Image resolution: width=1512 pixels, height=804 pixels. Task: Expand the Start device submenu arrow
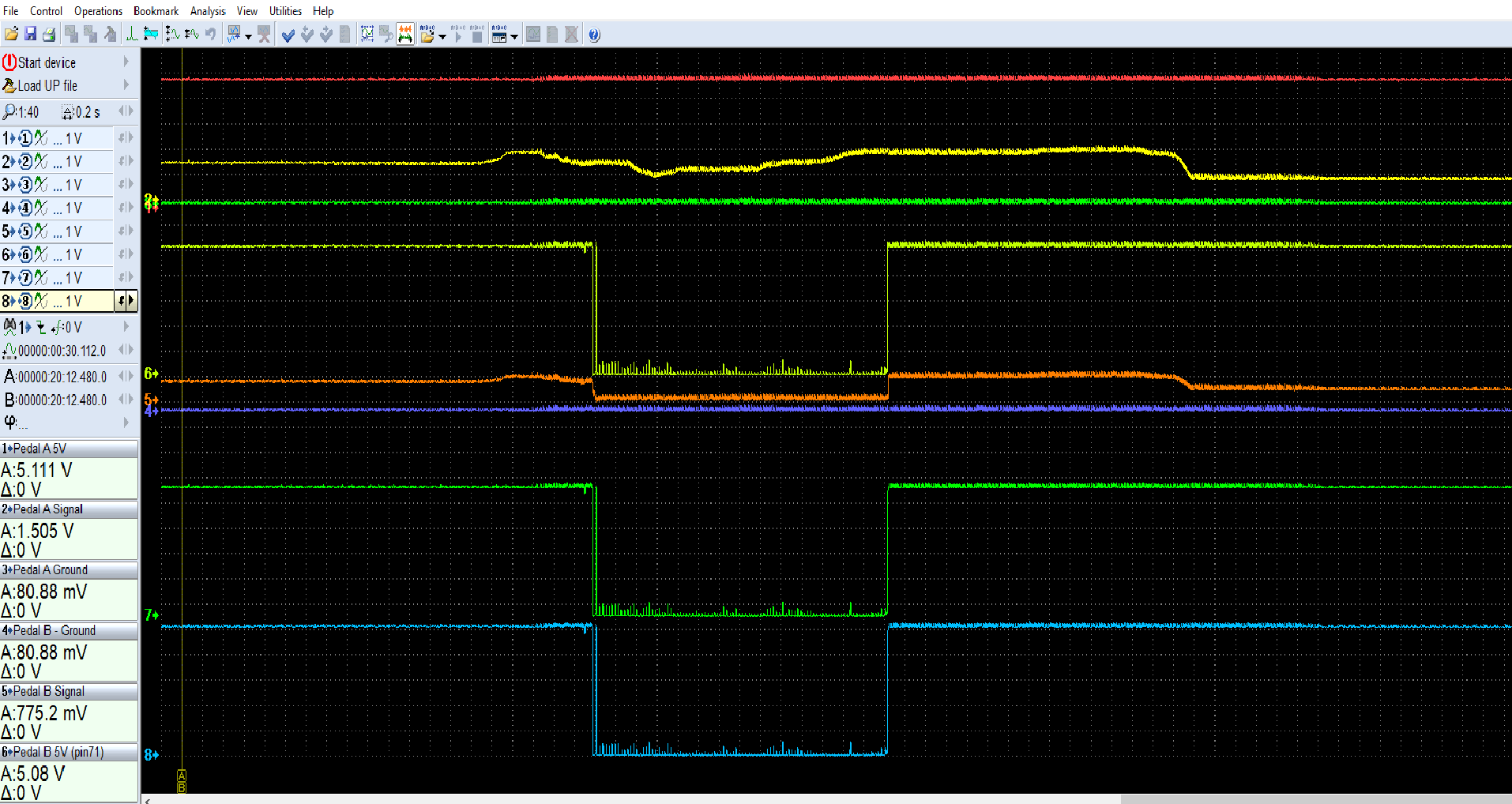click(126, 62)
